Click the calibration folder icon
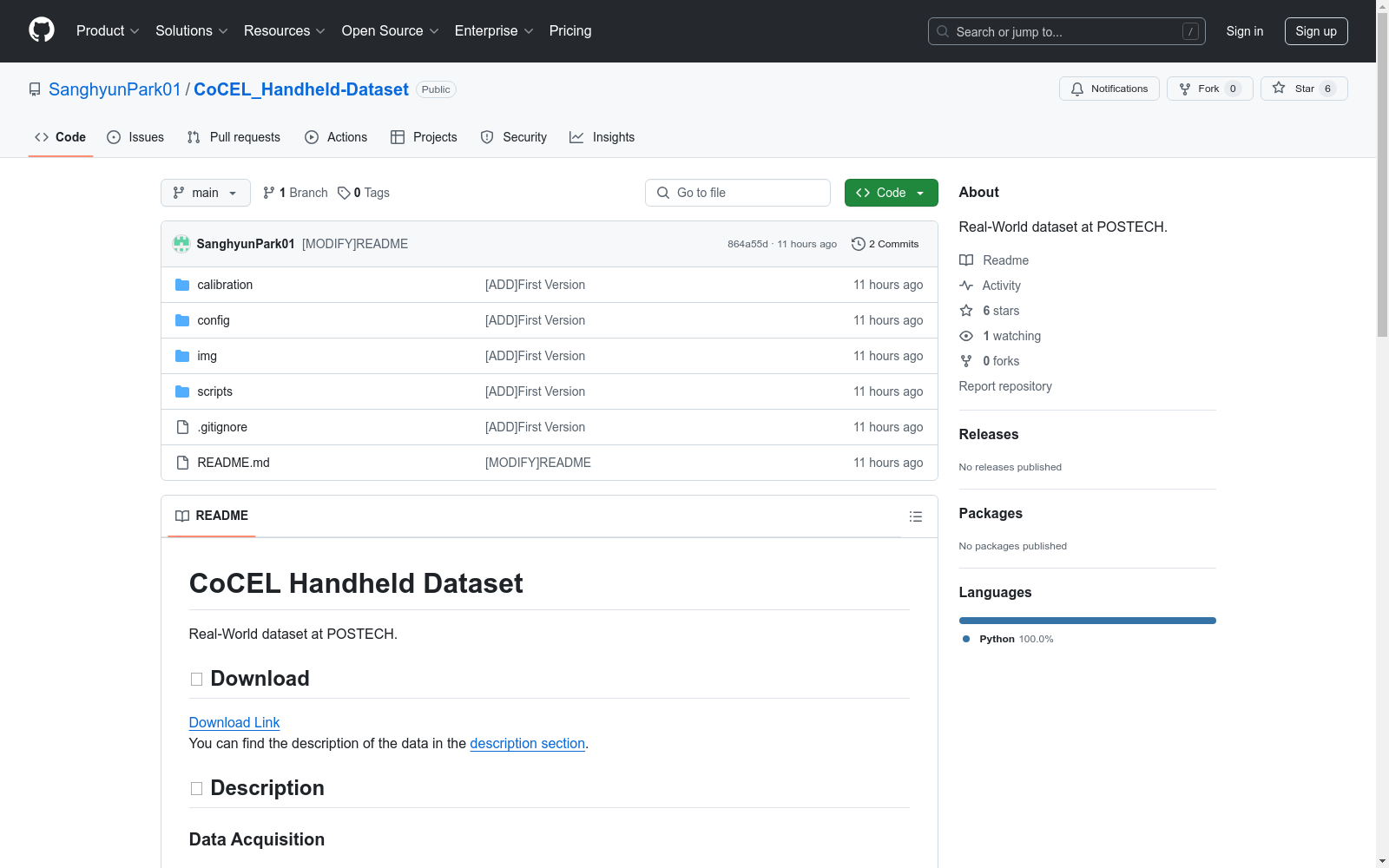This screenshot has height=868, width=1389. click(182, 285)
